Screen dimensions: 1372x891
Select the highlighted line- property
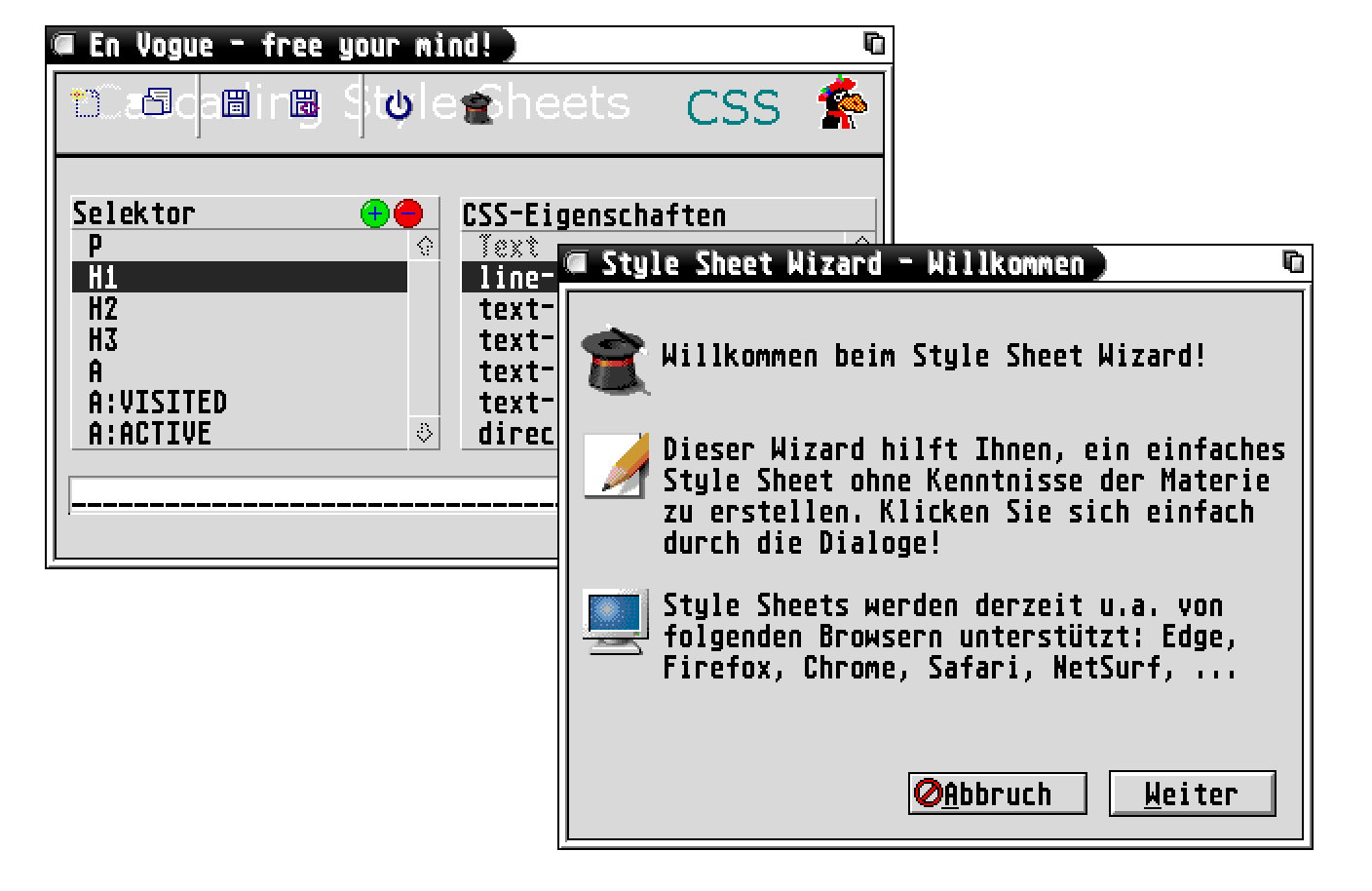510,277
